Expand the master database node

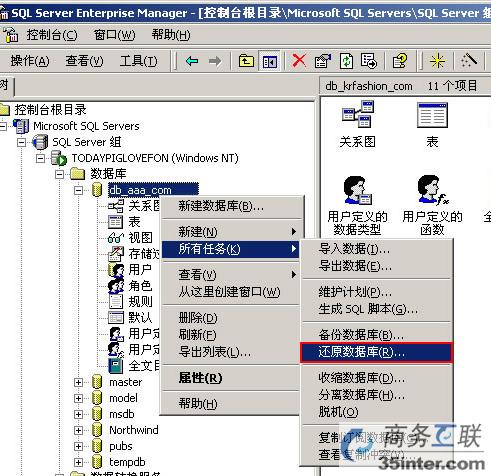(x=78, y=382)
